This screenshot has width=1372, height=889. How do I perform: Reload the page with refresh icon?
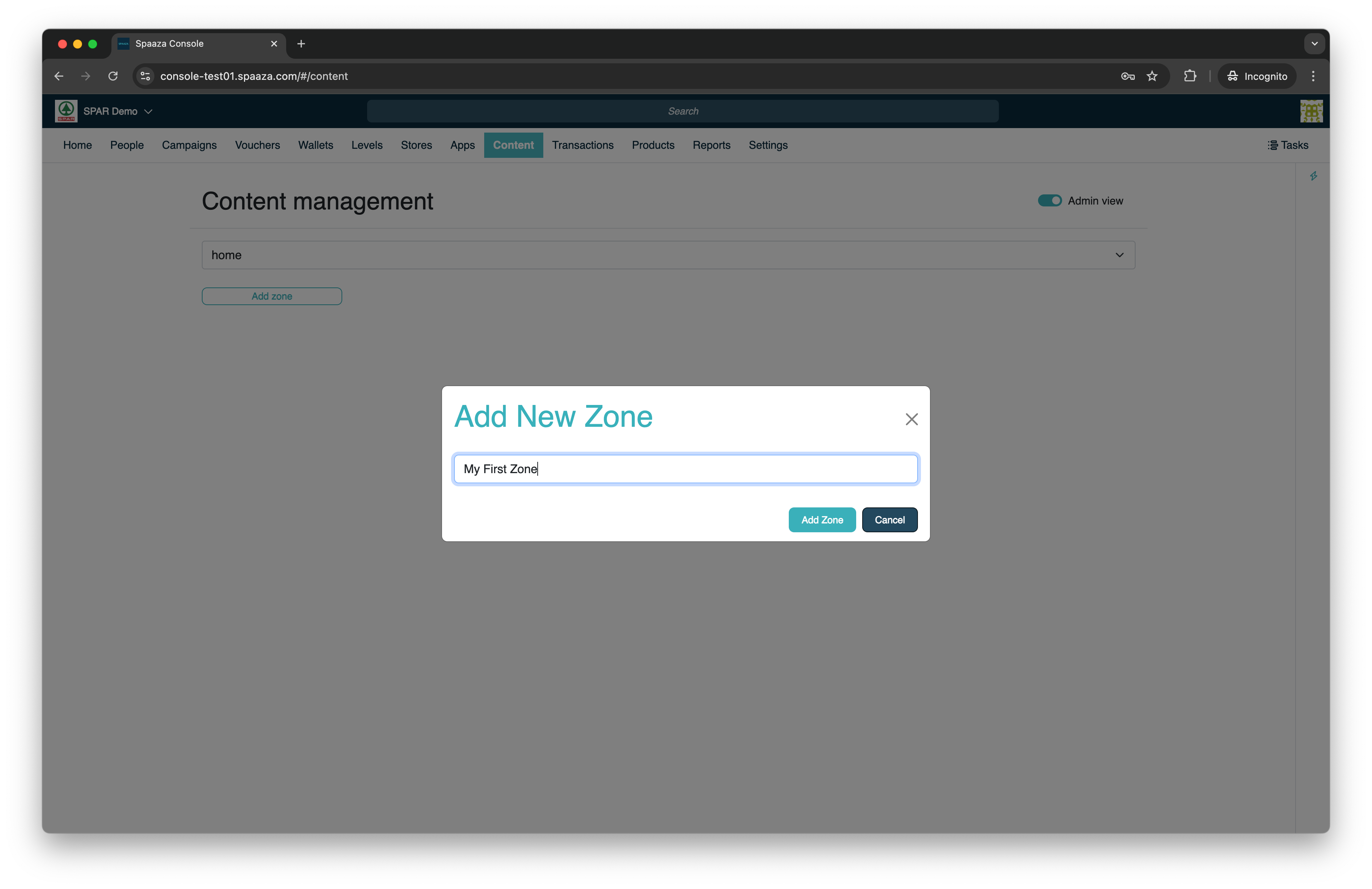[113, 76]
